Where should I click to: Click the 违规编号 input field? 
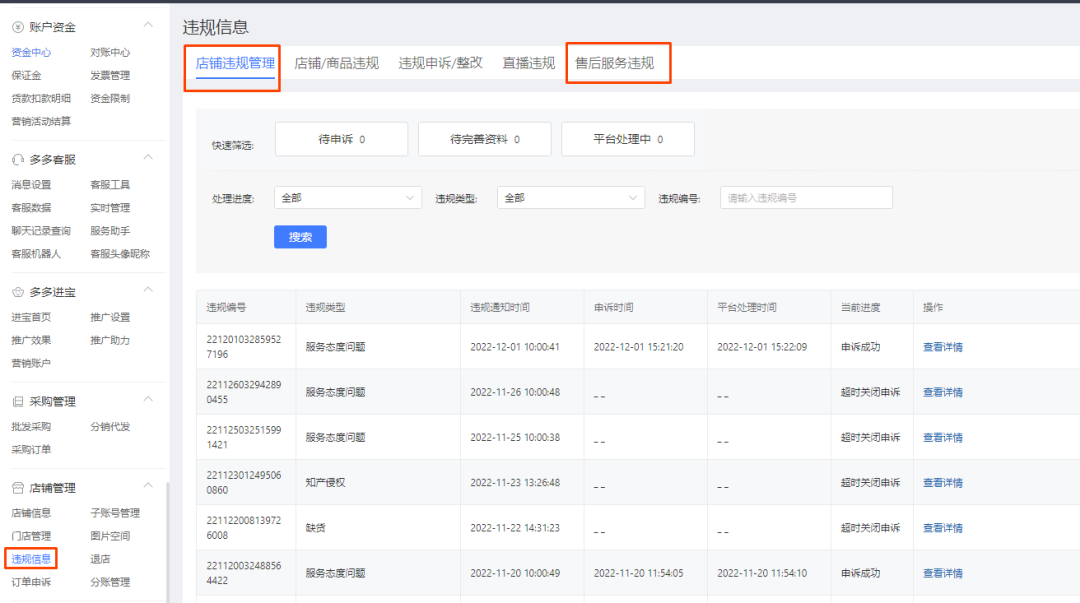coord(807,198)
